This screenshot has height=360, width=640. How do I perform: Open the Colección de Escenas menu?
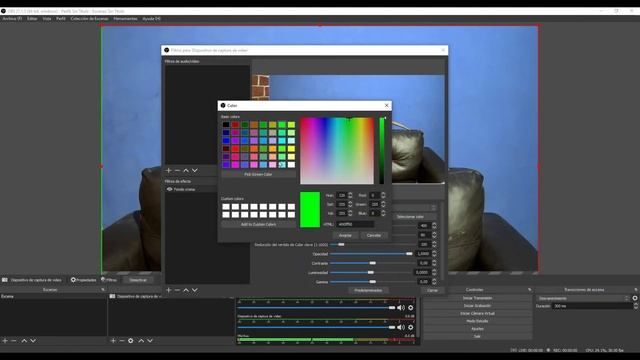tap(89, 19)
